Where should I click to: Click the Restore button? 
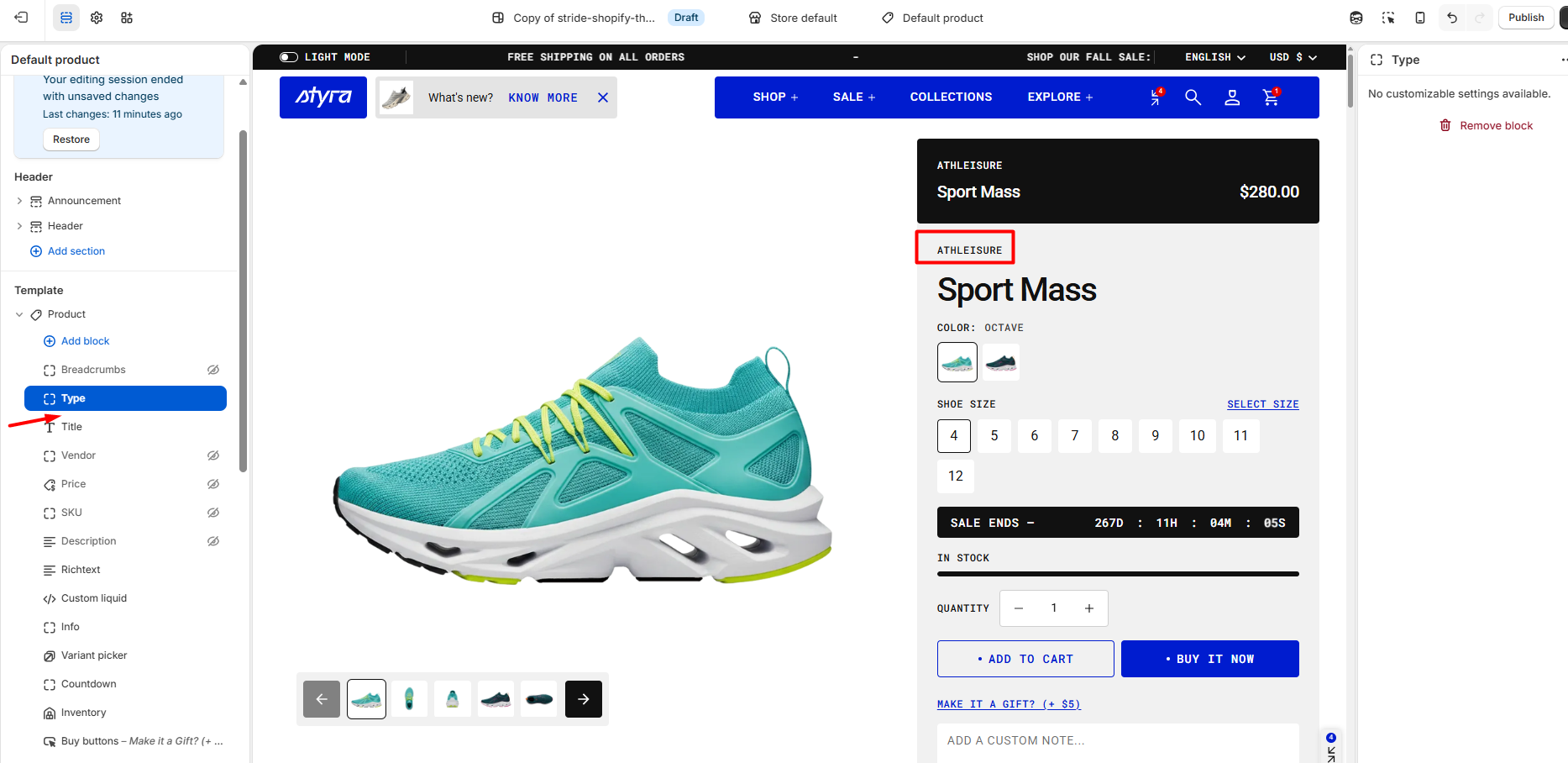[71, 139]
